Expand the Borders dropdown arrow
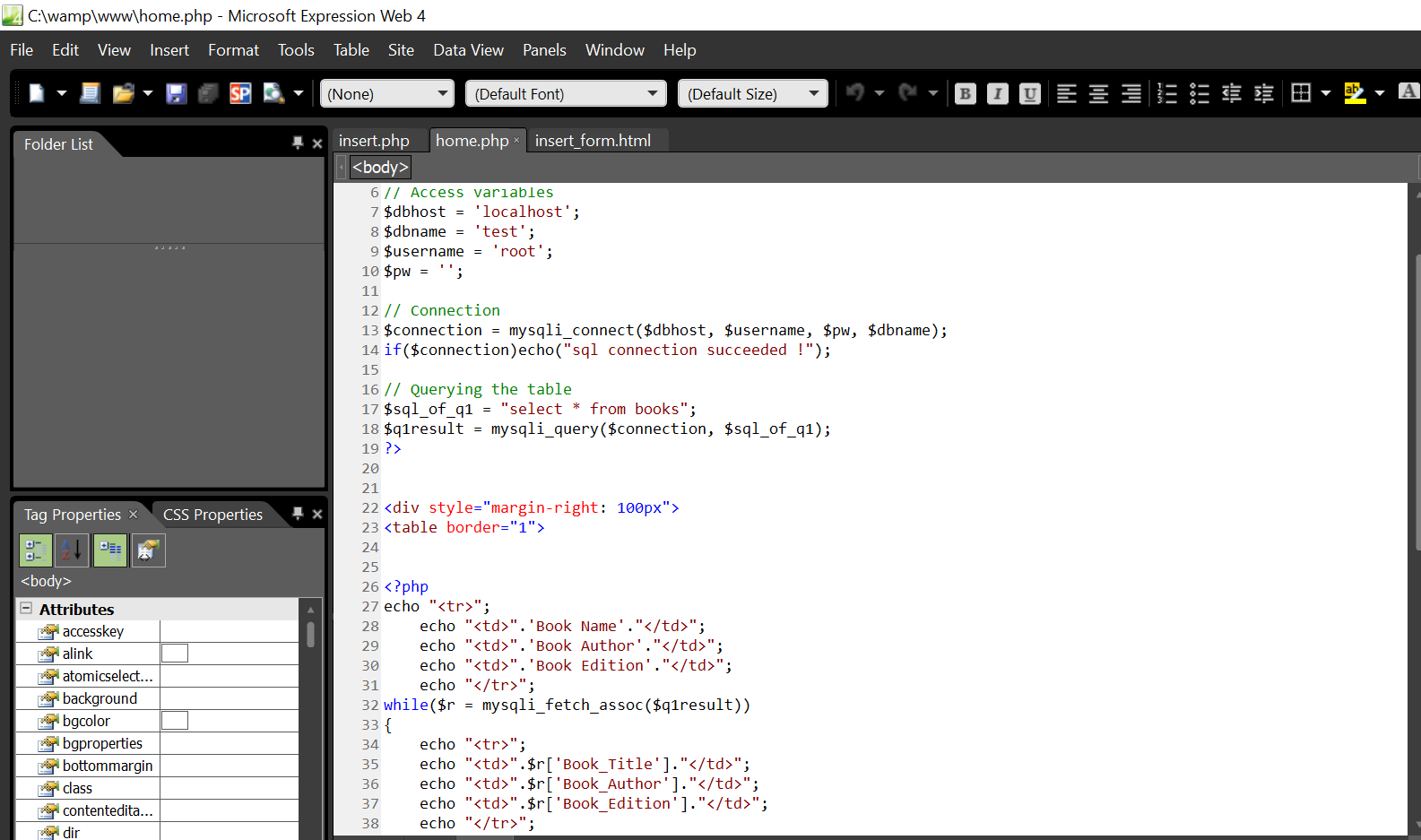This screenshot has width=1421, height=840. pyautogui.click(x=1326, y=93)
